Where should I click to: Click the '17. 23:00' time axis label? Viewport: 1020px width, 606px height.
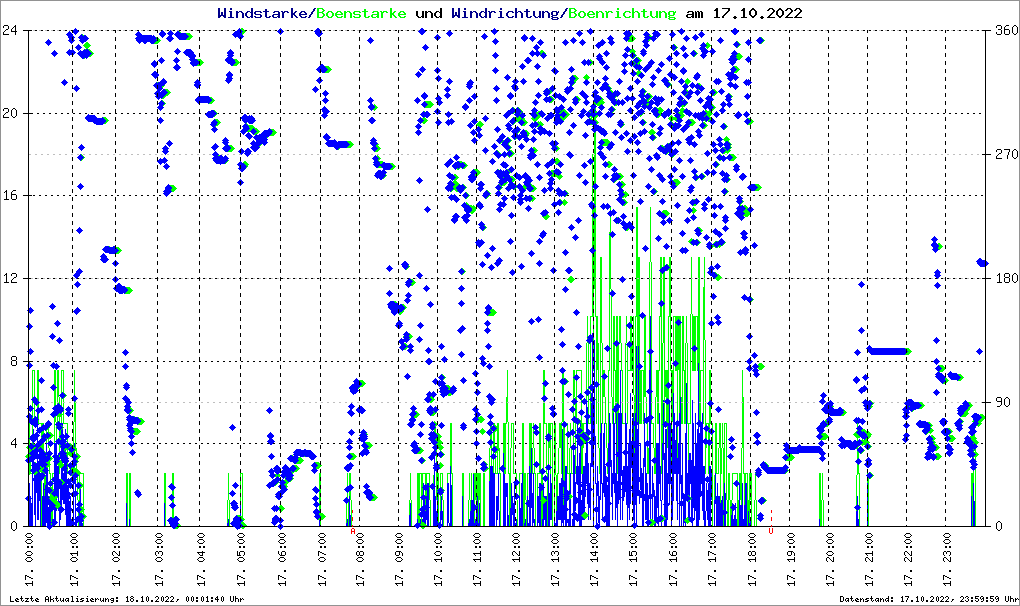pos(946,559)
